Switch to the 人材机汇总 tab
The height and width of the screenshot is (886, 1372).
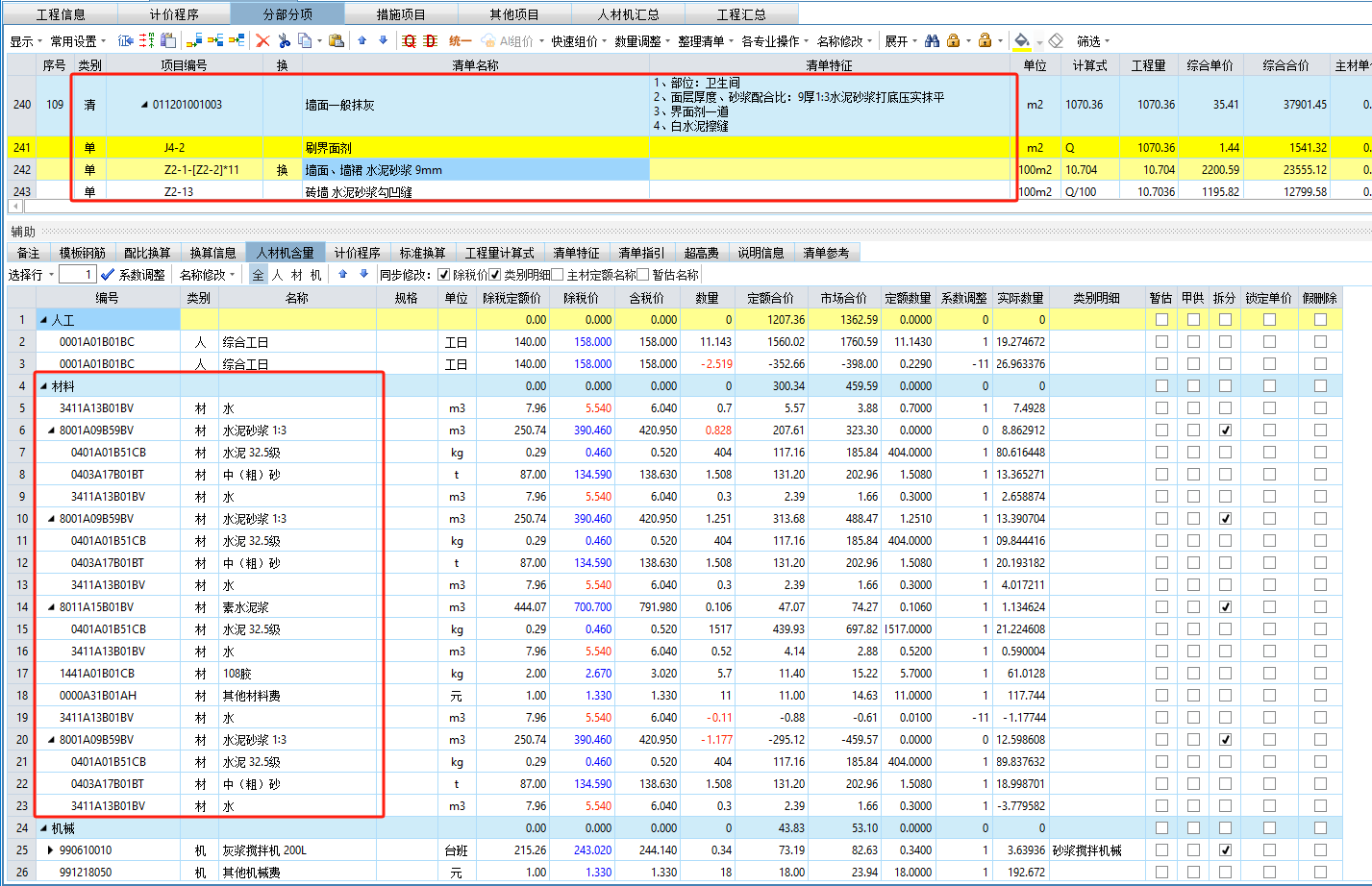click(628, 14)
